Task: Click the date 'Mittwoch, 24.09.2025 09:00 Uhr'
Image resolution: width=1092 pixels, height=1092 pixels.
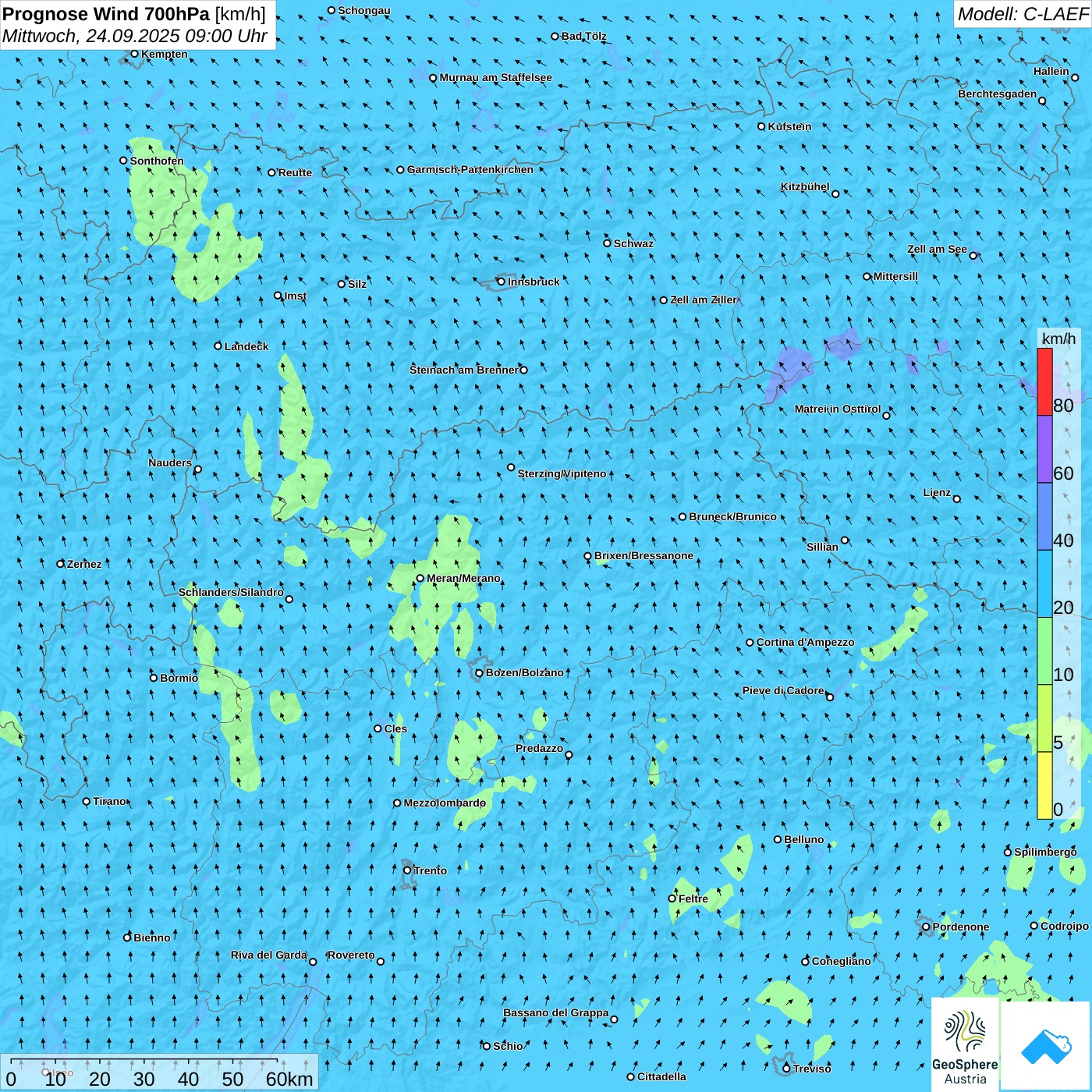Action: tap(135, 36)
